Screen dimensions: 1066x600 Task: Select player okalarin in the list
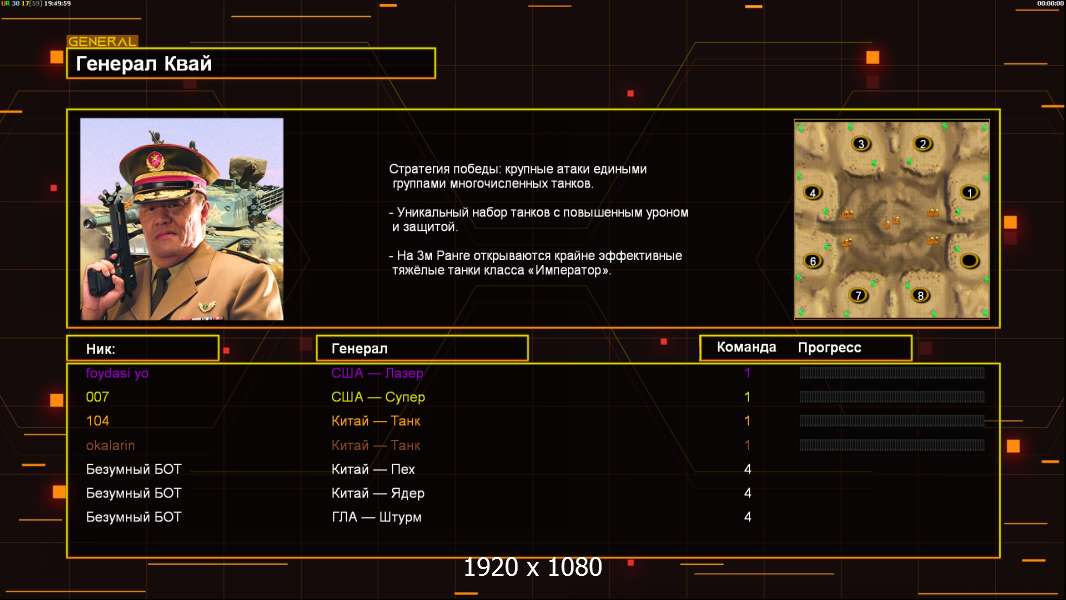click(111, 445)
